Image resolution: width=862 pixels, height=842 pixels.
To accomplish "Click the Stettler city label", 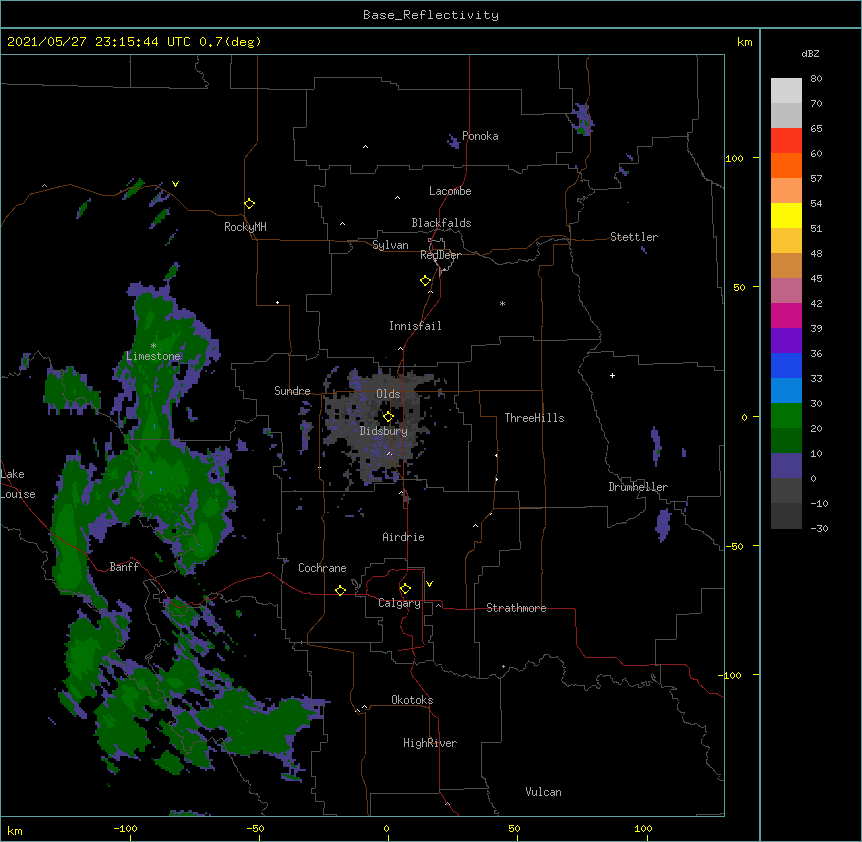I will point(633,237).
